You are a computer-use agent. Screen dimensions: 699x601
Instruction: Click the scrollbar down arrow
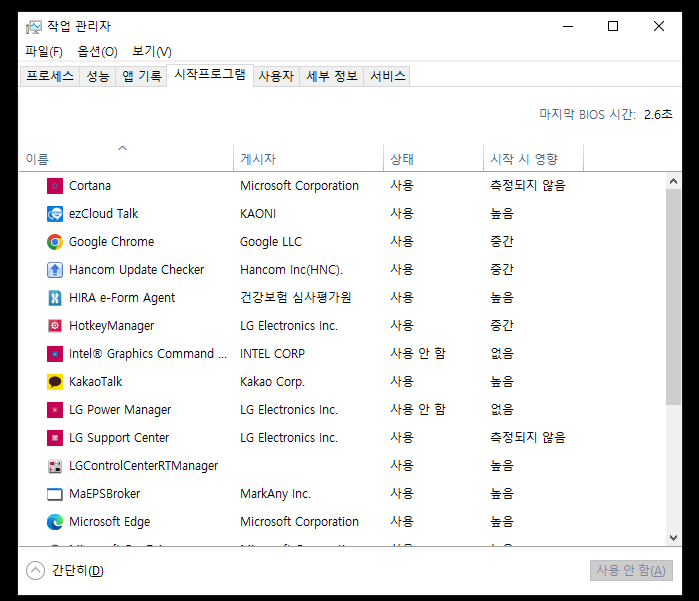[673, 538]
